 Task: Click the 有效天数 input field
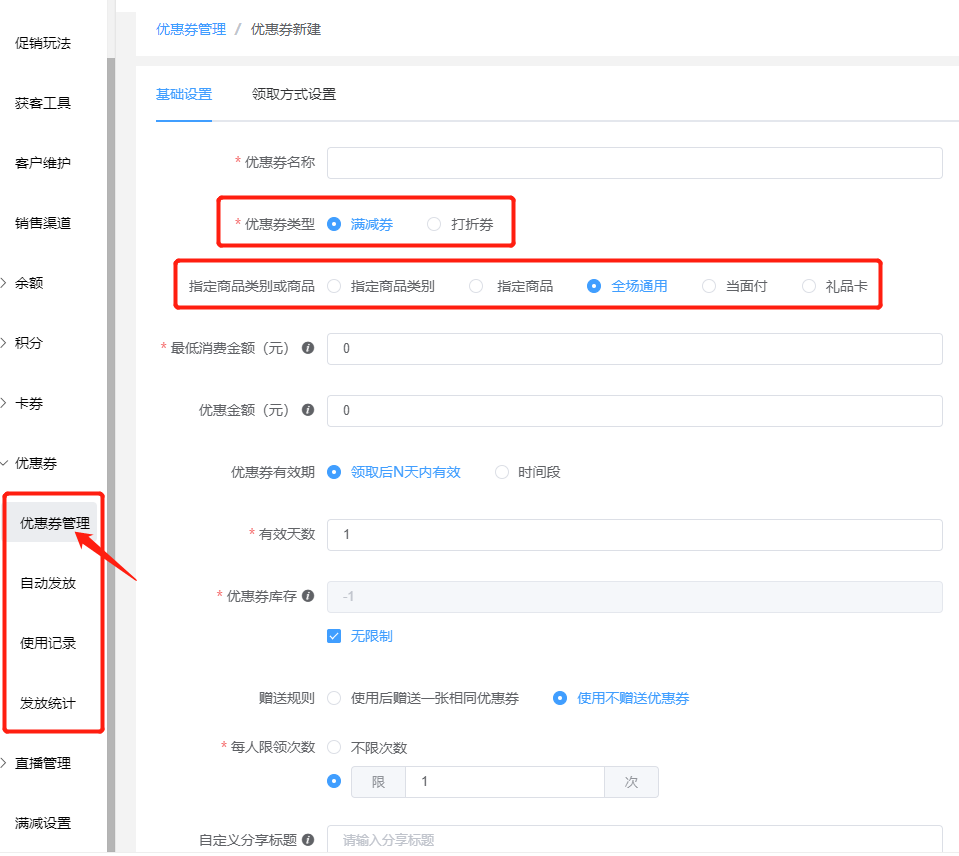coord(634,535)
